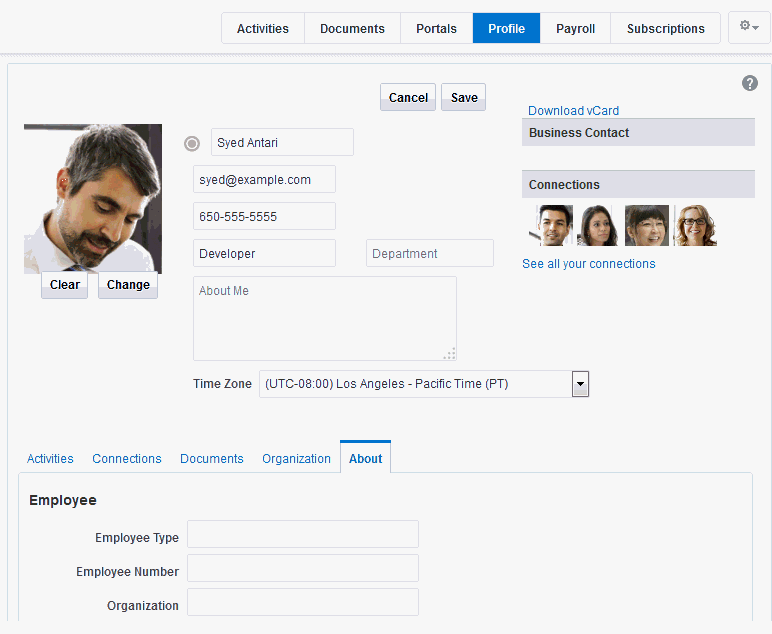
Task: Switch to the Portals tab
Action: click(x=436, y=29)
